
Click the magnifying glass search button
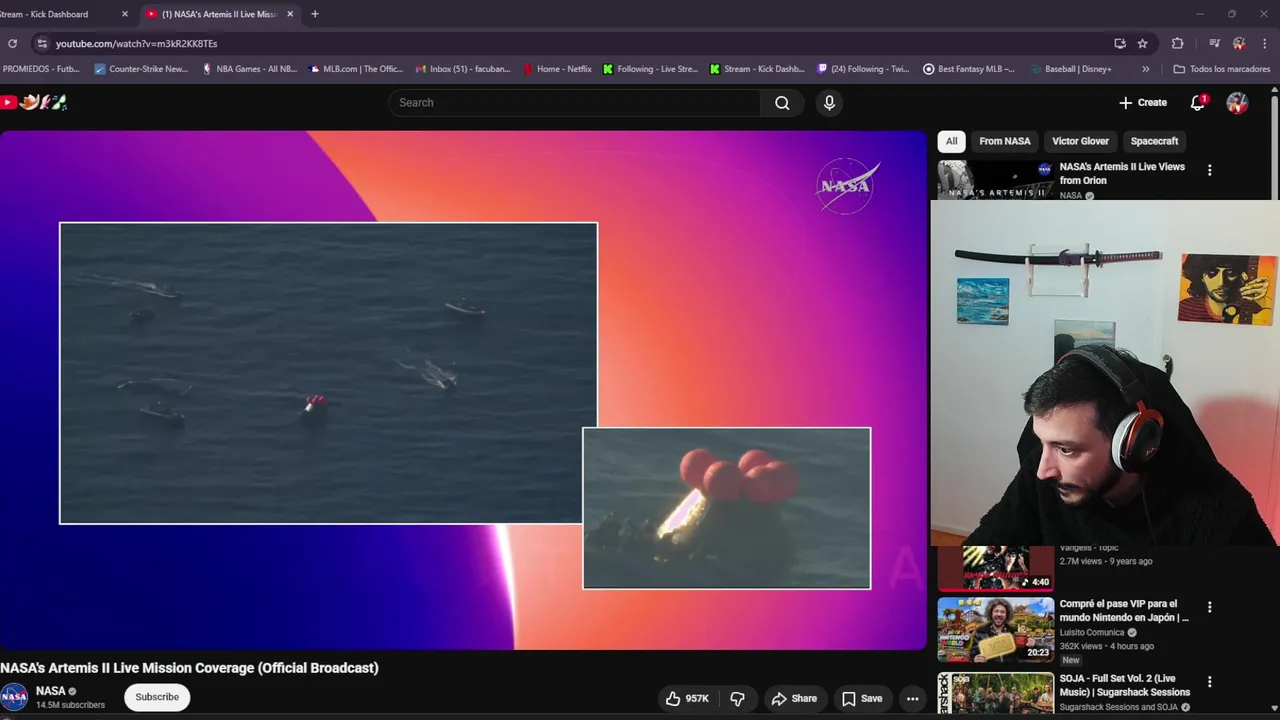[x=782, y=102]
